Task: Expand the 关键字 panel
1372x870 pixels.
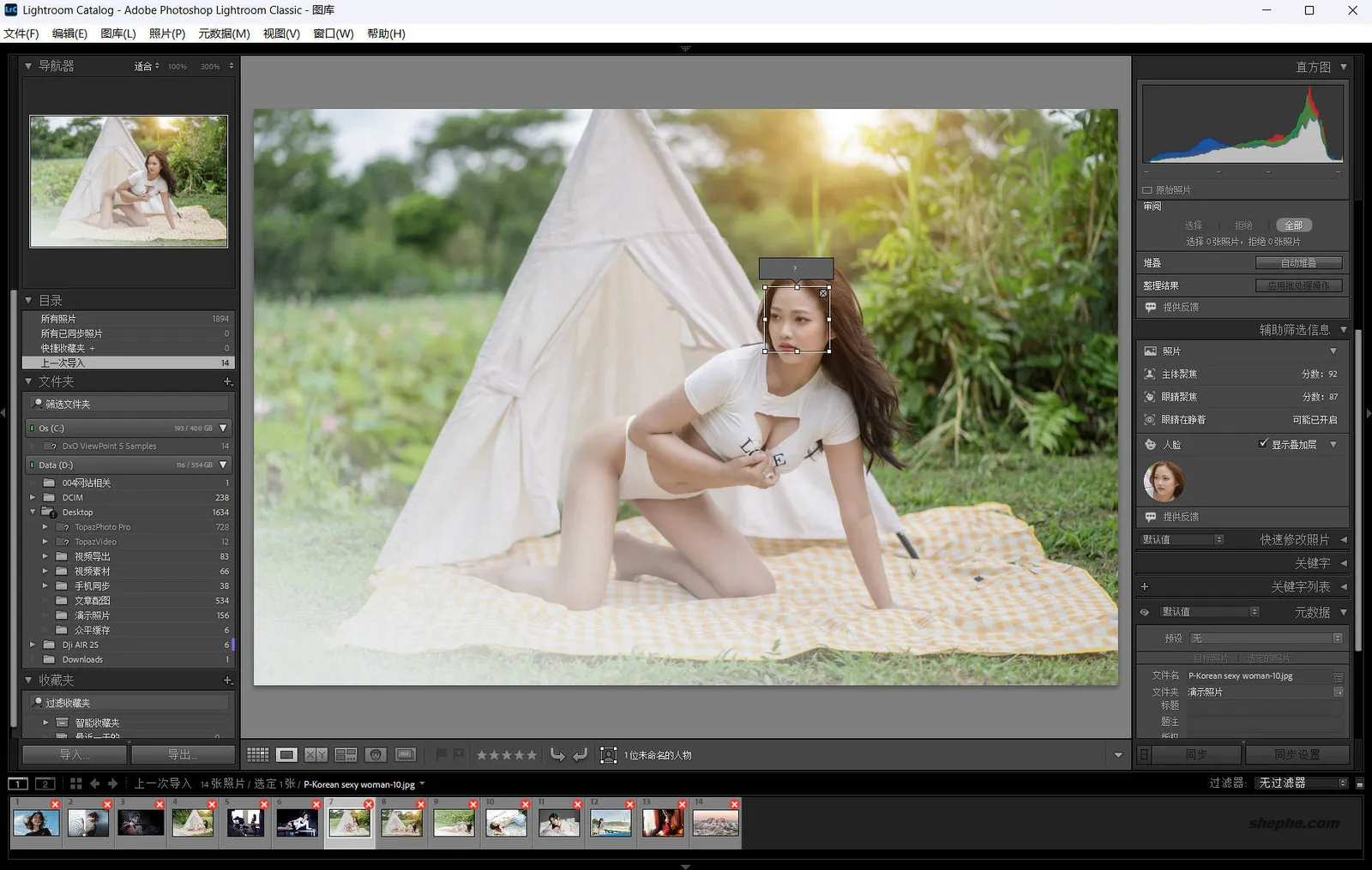Action: coord(1344,563)
